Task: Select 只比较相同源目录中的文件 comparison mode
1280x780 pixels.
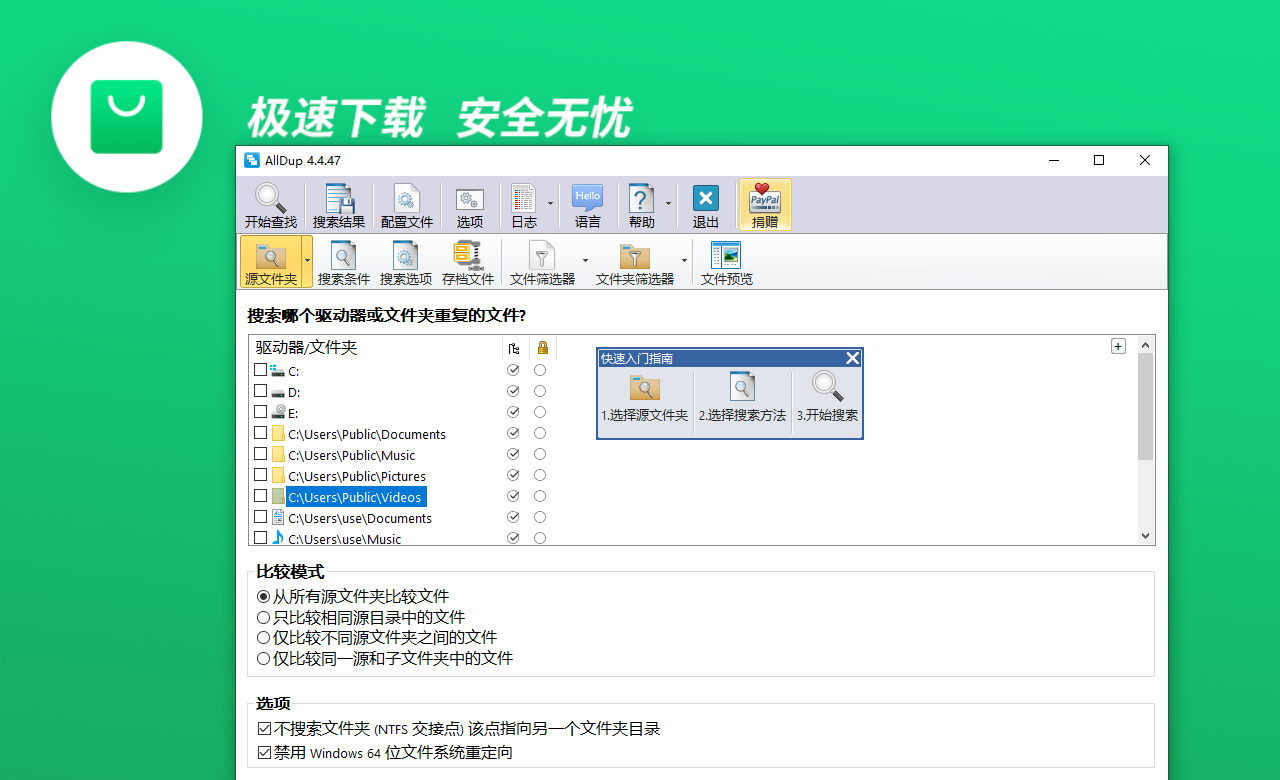Action: pyautogui.click(x=263, y=617)
